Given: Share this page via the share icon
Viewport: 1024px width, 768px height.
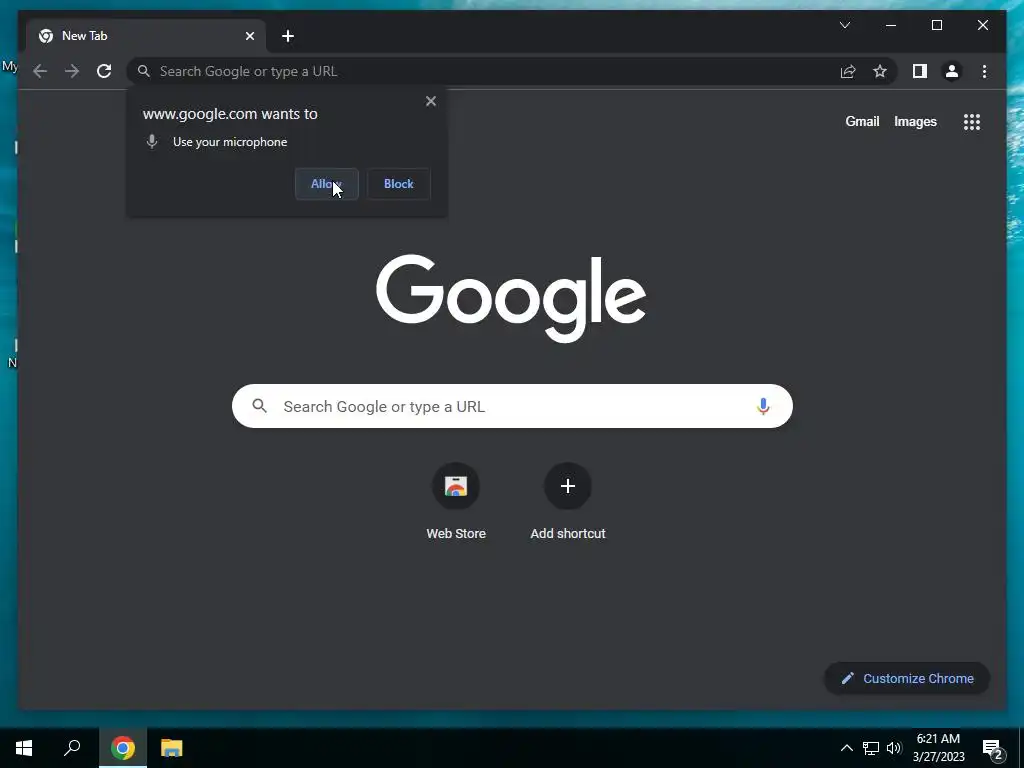Looking at the screenshot, I should (x=848, y=71).
